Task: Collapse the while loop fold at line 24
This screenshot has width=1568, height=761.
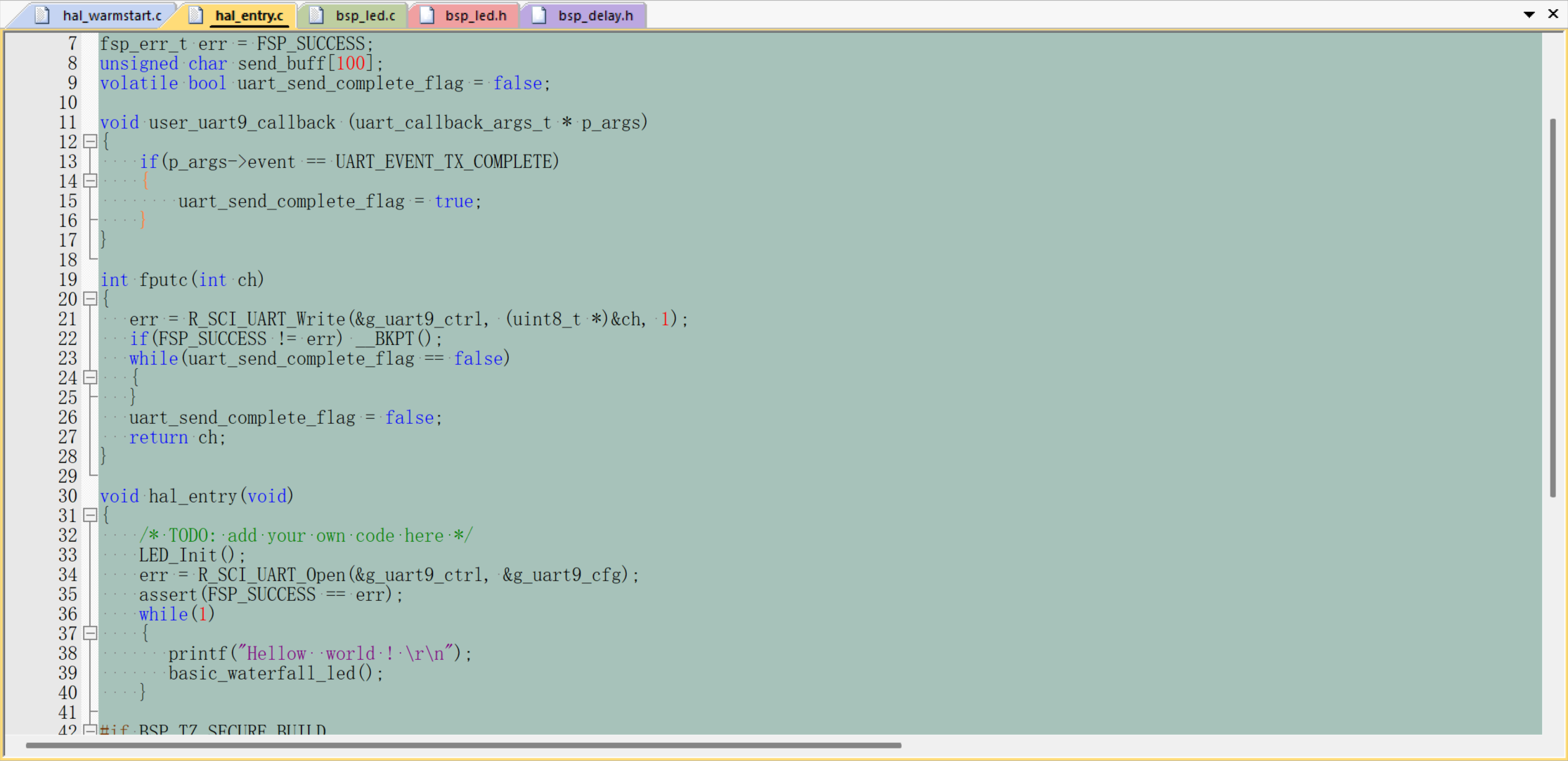Action: click(x=90, y=378)
